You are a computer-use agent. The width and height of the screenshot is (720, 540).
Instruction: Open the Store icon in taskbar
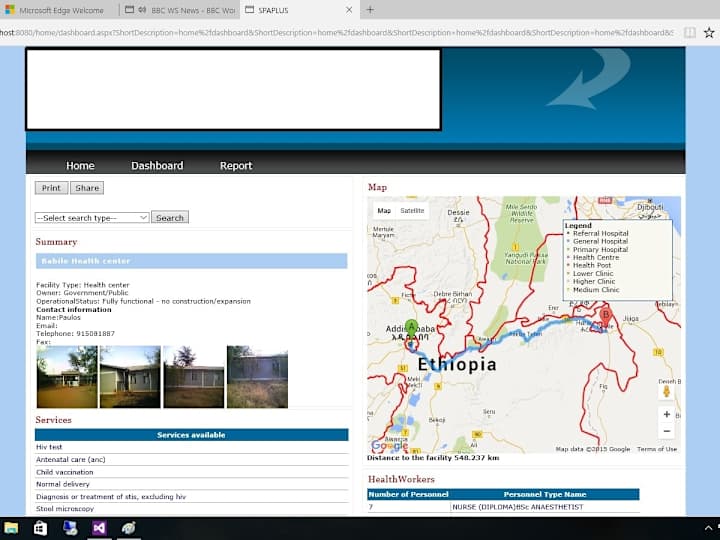click(40, 528)
